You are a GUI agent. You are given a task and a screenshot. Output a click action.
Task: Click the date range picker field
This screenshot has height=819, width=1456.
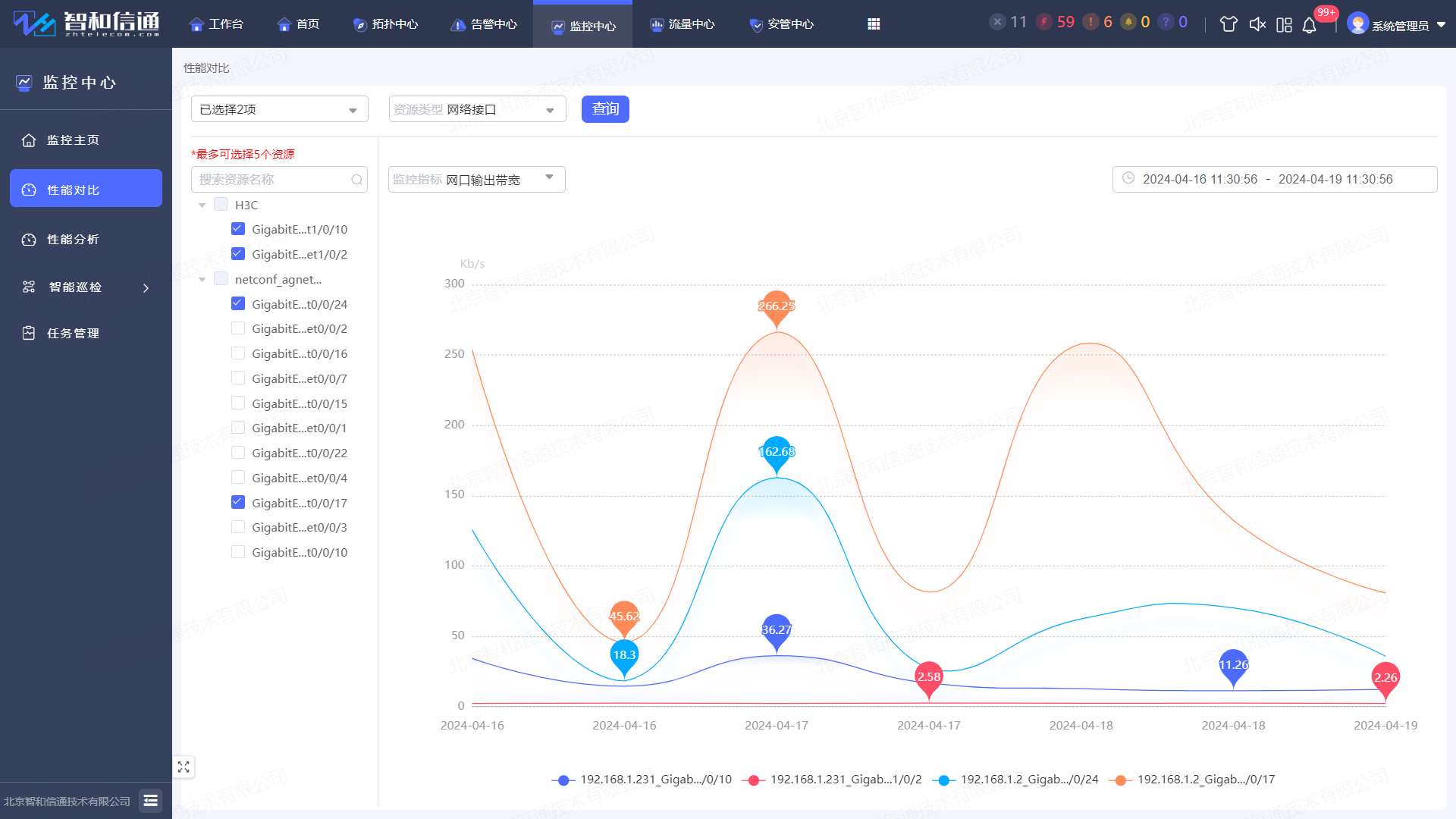[x=1274, y=179]
